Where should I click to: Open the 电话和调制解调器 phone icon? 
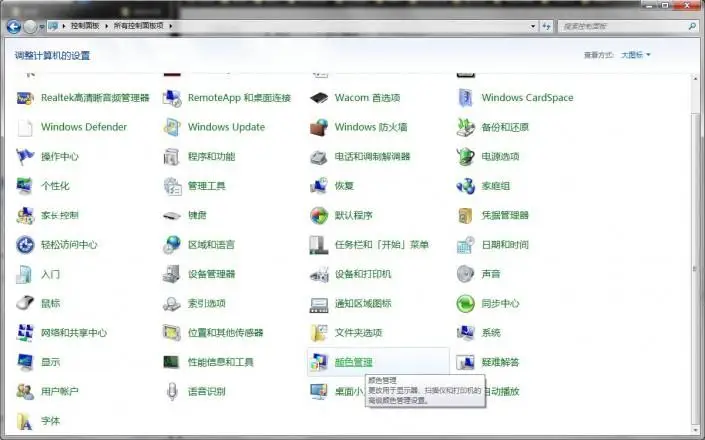coord(319,156)
